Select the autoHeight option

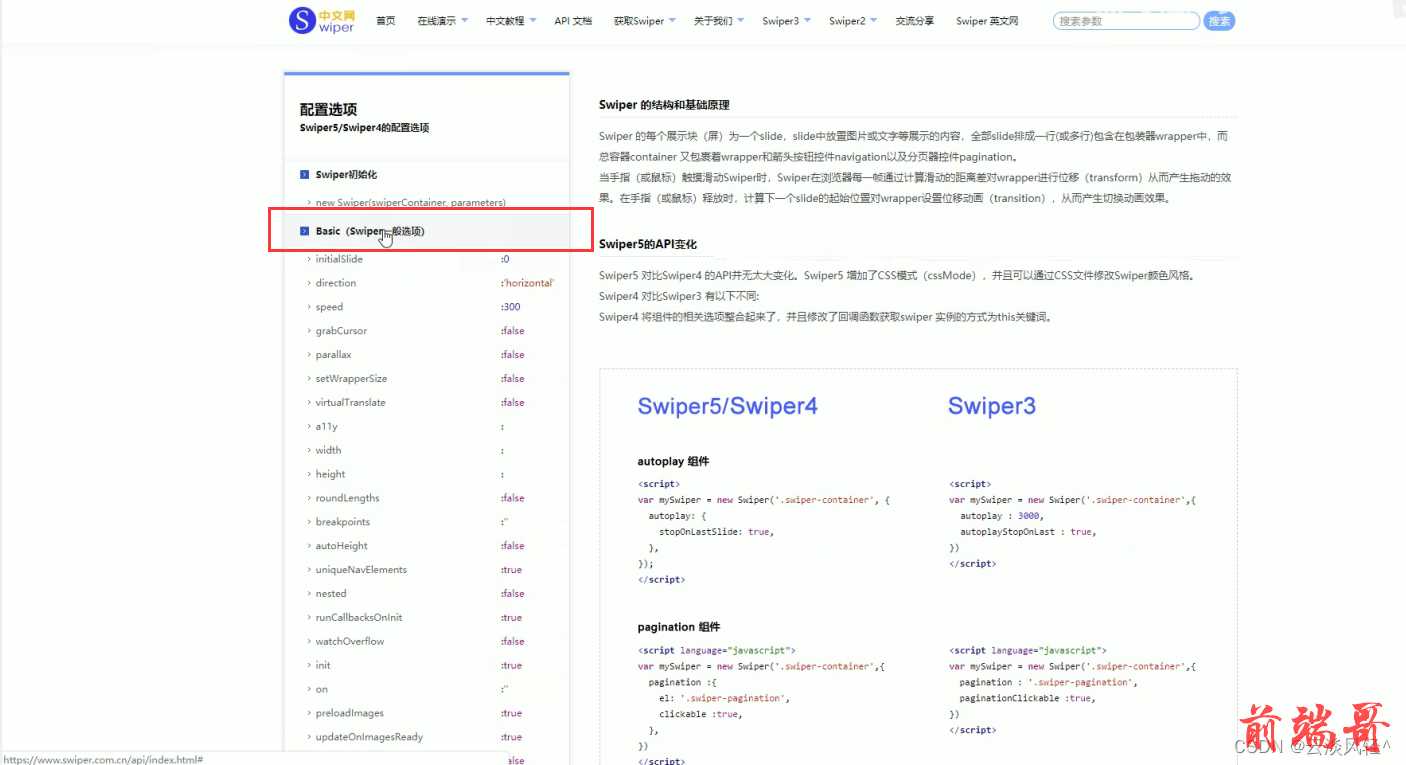pyautogui.click(x=341, y=546)
